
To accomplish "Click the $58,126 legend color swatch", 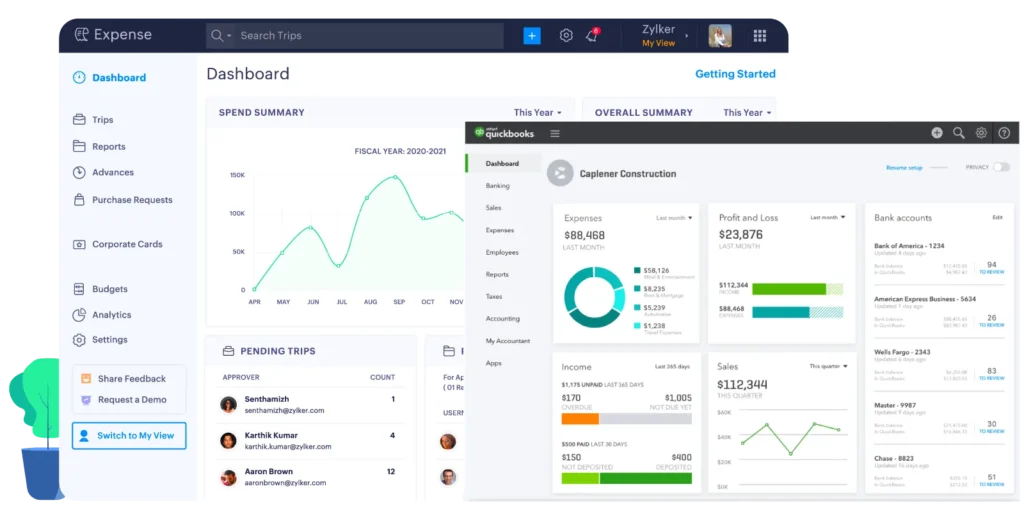I will click(637, 270).
